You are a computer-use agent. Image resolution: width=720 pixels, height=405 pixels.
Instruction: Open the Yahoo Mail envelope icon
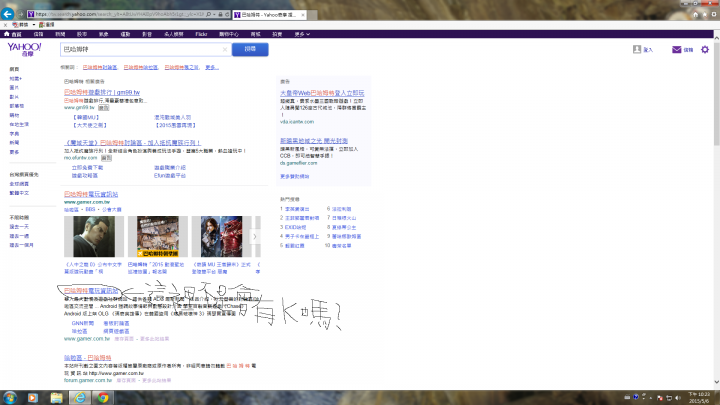tap(676, 49)
